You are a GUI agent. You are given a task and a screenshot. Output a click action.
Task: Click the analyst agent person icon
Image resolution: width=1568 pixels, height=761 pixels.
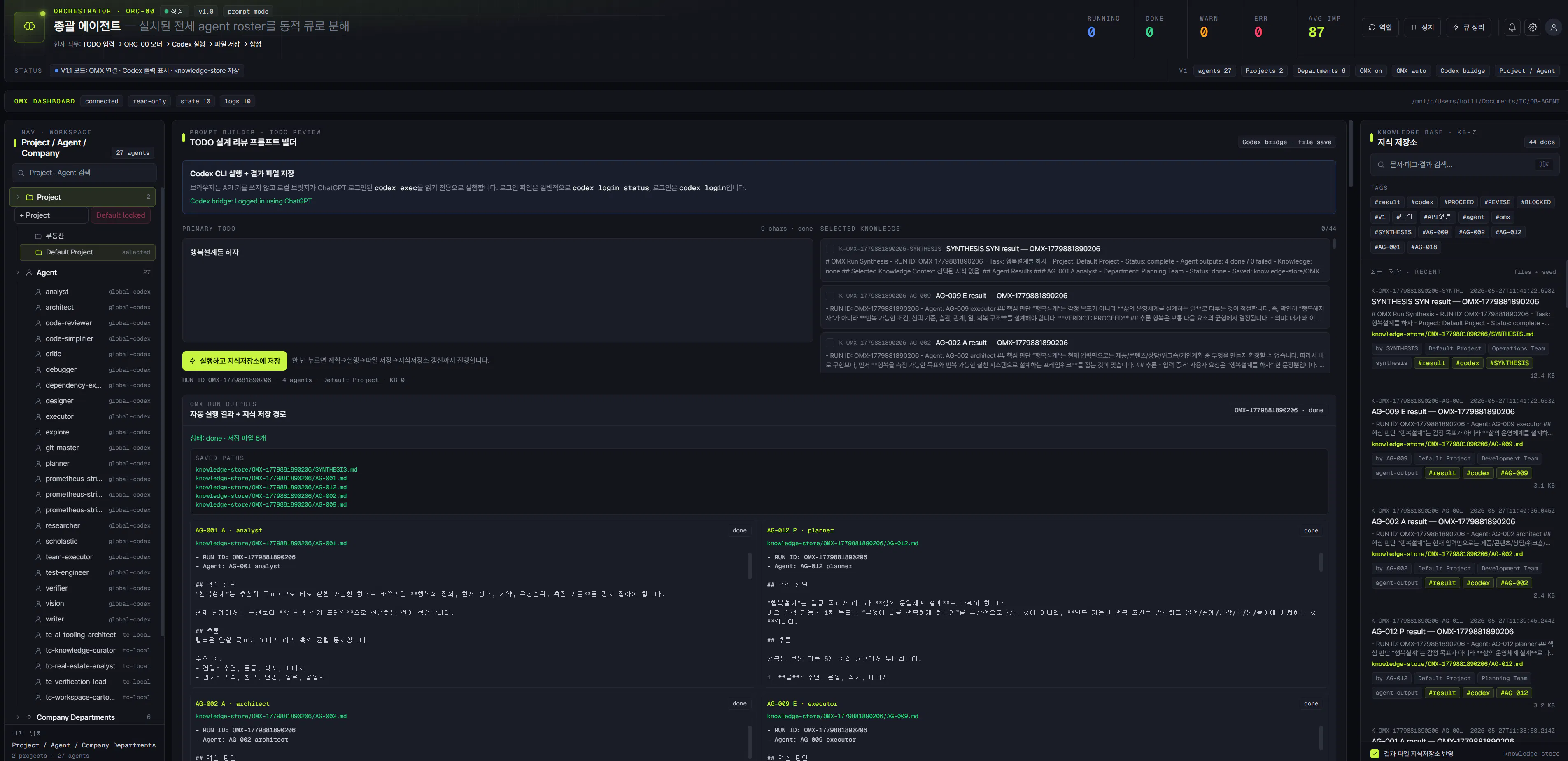click(38, 292)
